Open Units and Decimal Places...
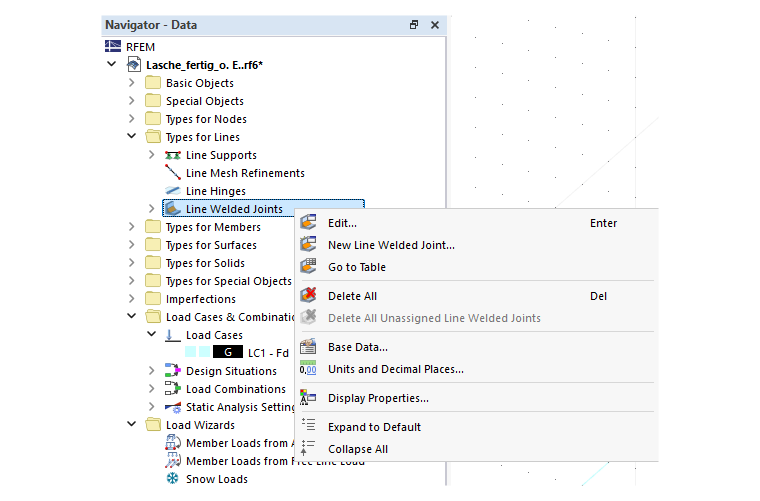Screen dimensions: 760x501 click(396, 369)
